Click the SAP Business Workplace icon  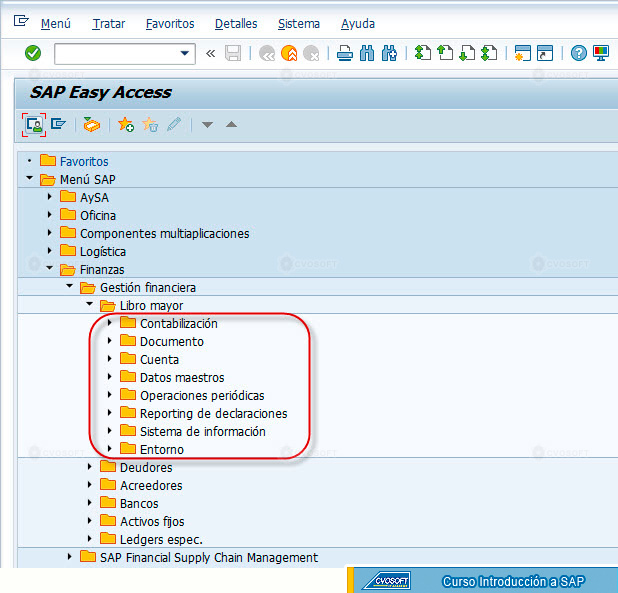point(91,125)
